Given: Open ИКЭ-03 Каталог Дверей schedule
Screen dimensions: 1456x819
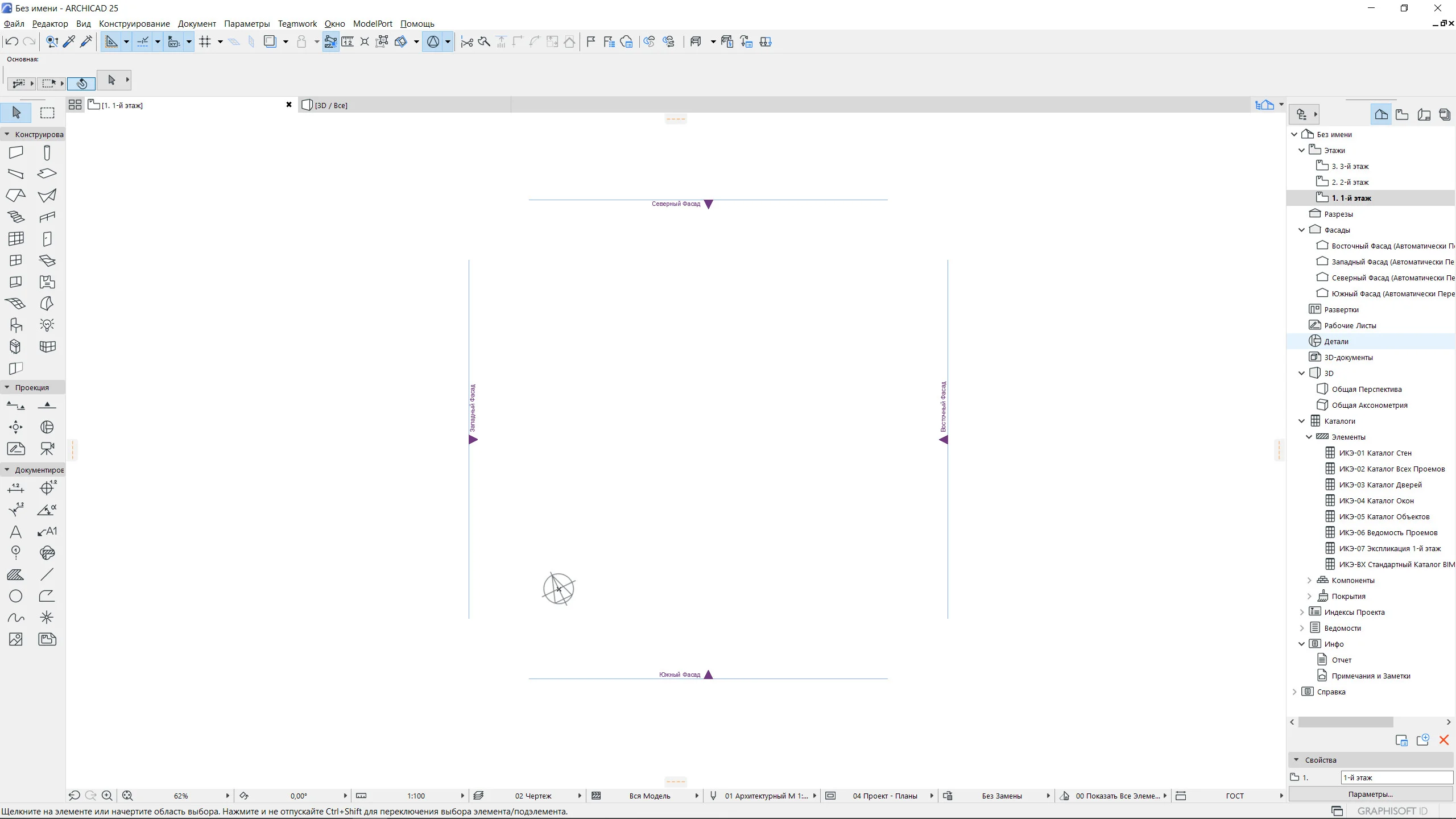Looking at the screenshot, I should pos(1380,485).
